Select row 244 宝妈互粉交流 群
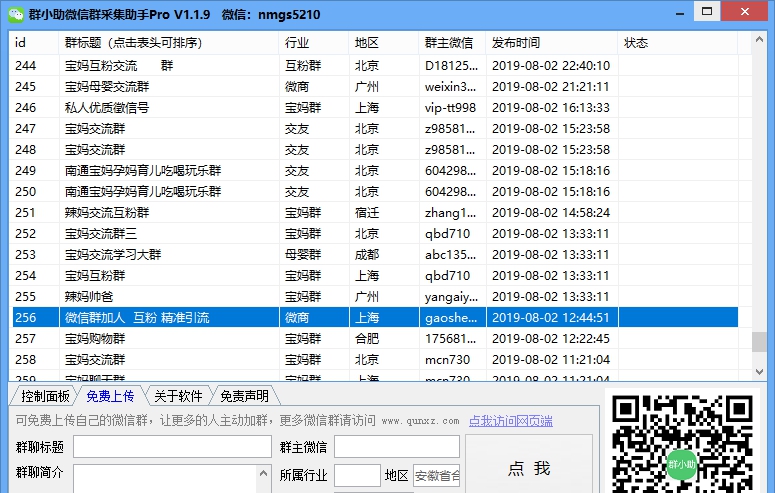775x493 pixels. pyautogui.click(x=375, y=65)
